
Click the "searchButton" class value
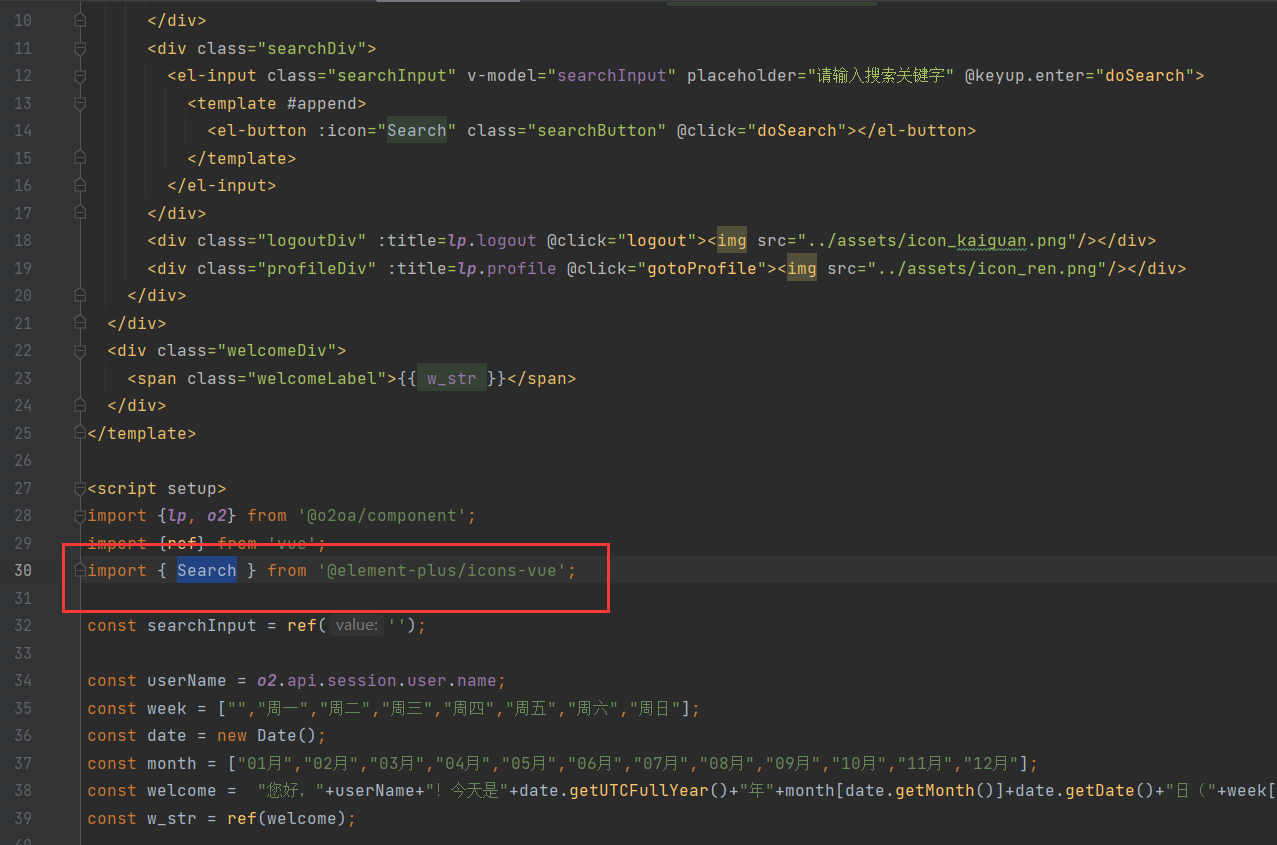coord(596,130)
